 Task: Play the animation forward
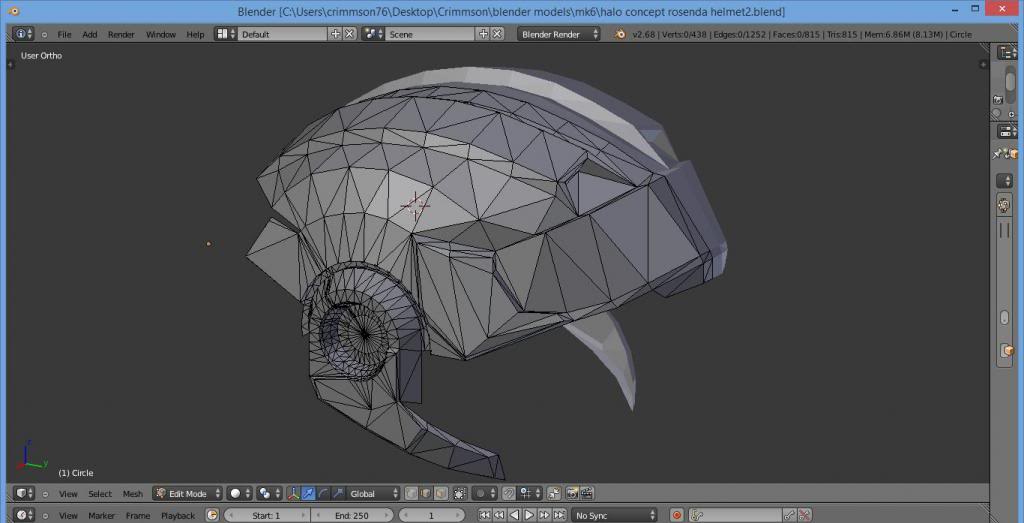pyautogui.click(x=530, y=515)
